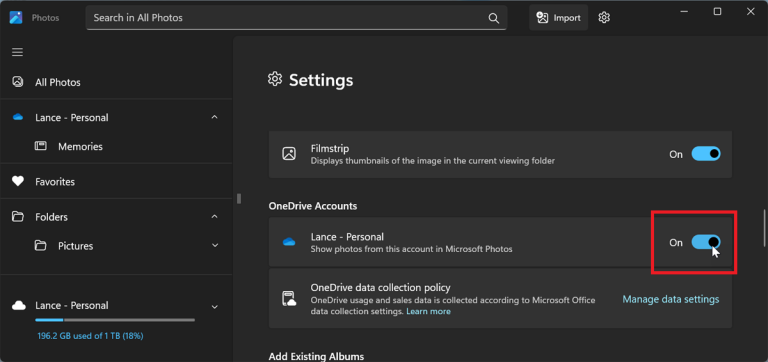Image resolution: width=768 pixels, height=362 pixels.
Task: Click the Filmstrip setting icon
Action: point(289,154)
